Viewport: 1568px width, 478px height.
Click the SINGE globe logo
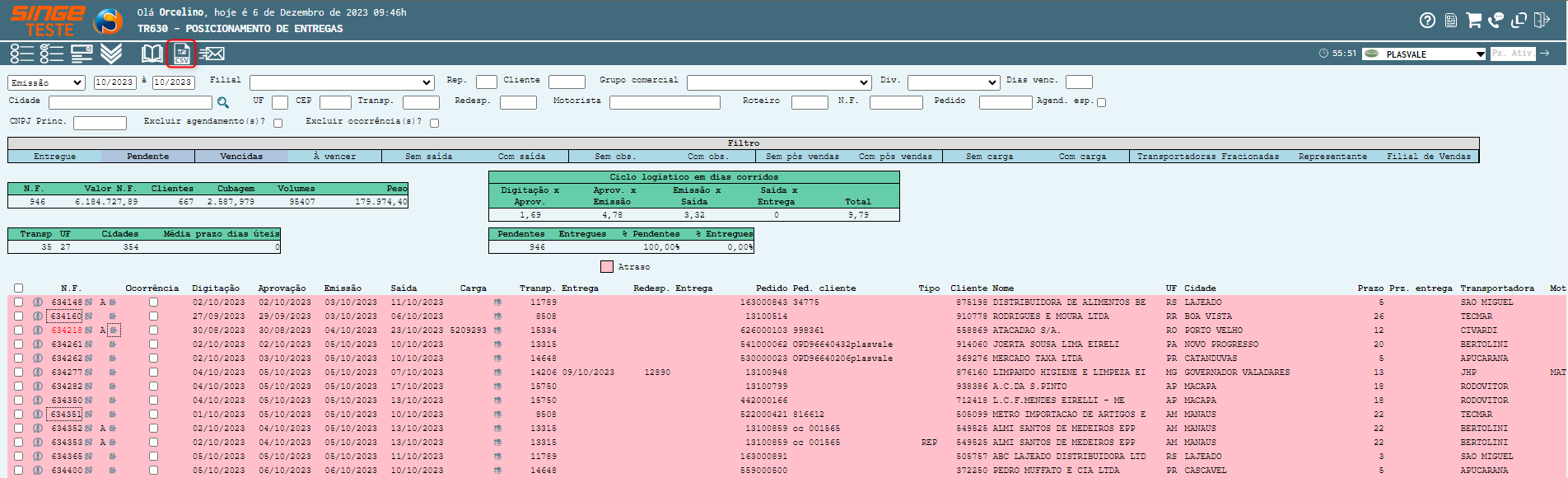tap(108, 21)
